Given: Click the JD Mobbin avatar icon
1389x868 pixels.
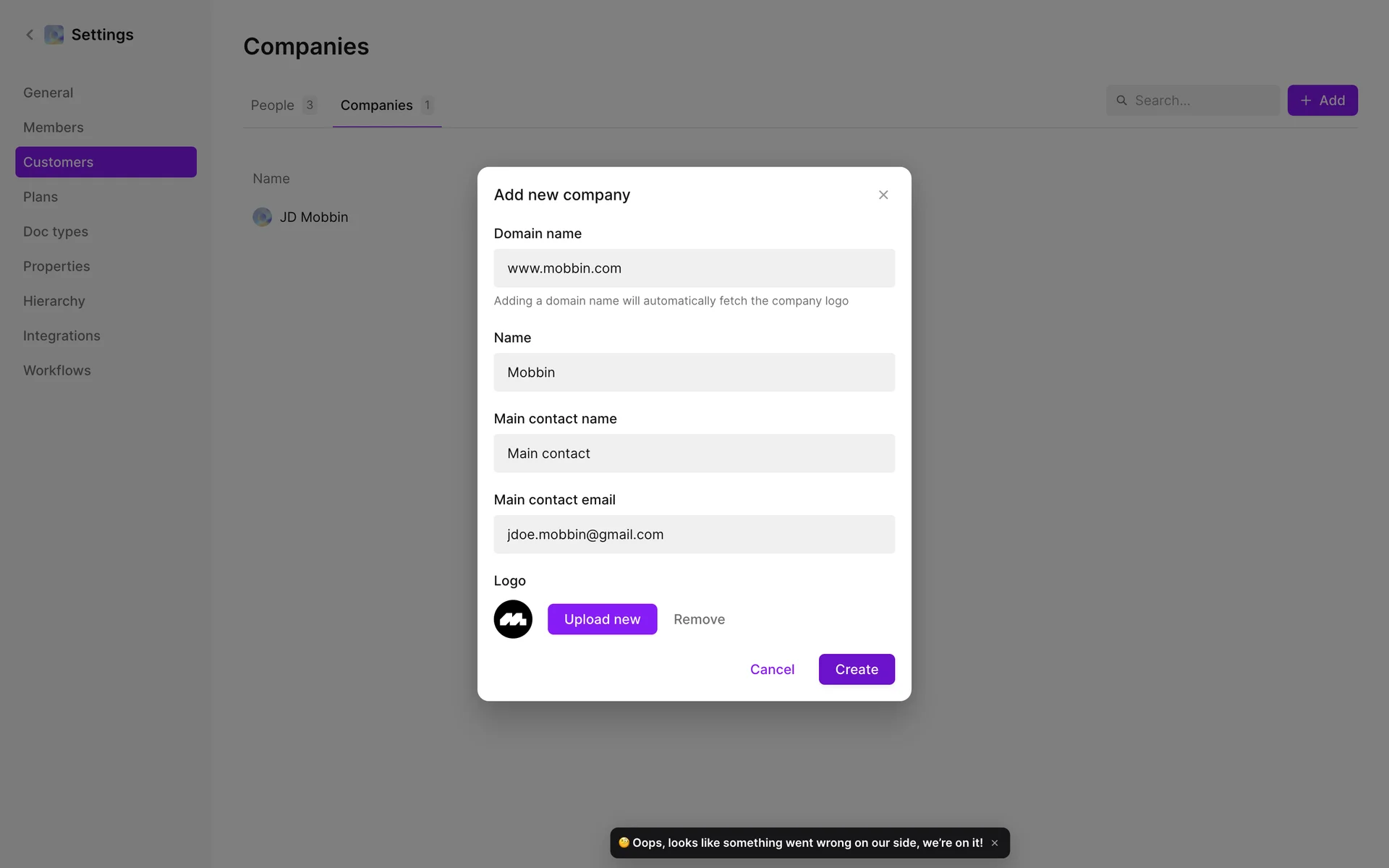Looking at the screenshot, I should pos(262,217).
